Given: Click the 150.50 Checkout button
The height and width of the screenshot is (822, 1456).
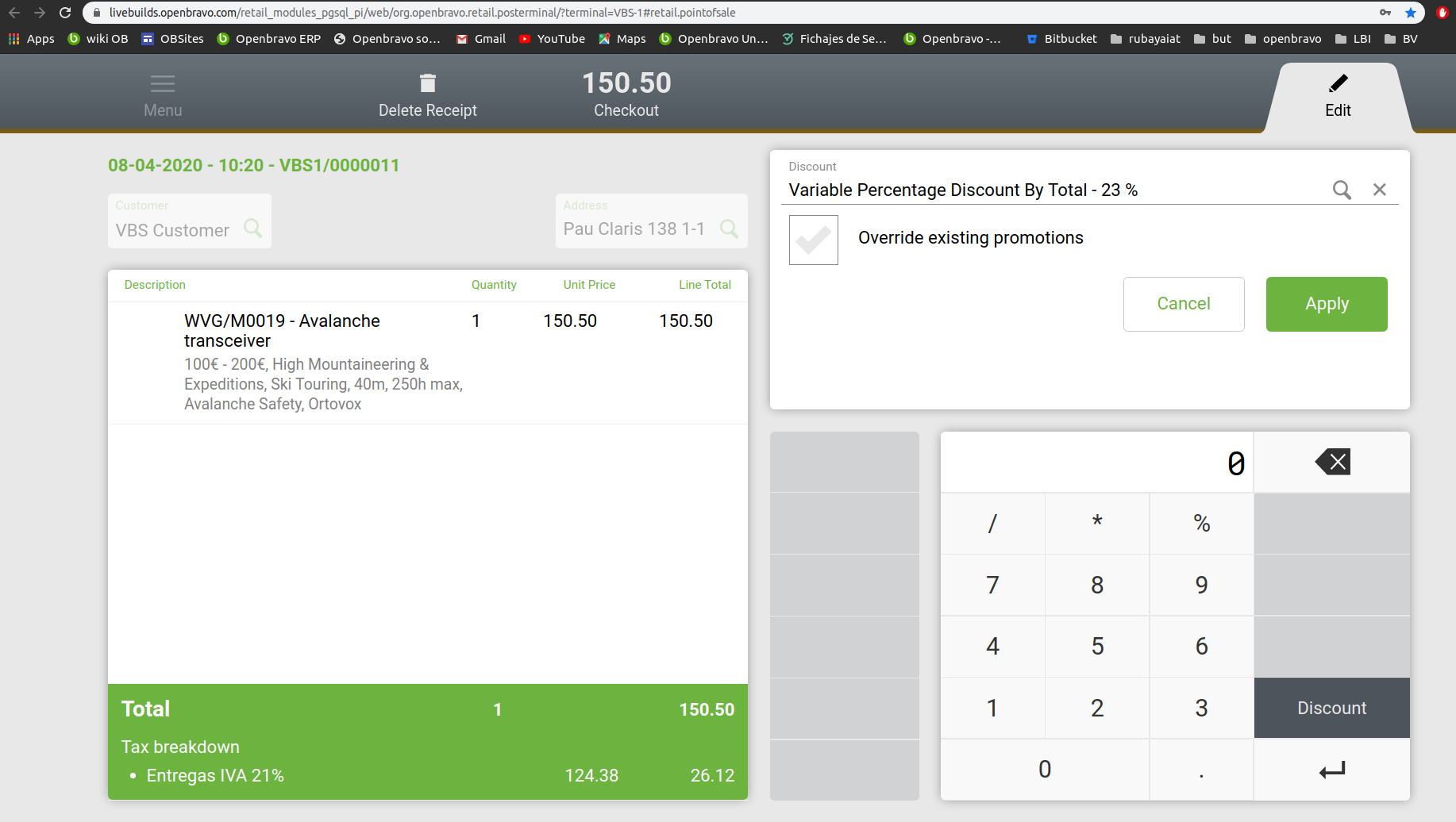Looking at the screenshot, I should click(626, 94).
